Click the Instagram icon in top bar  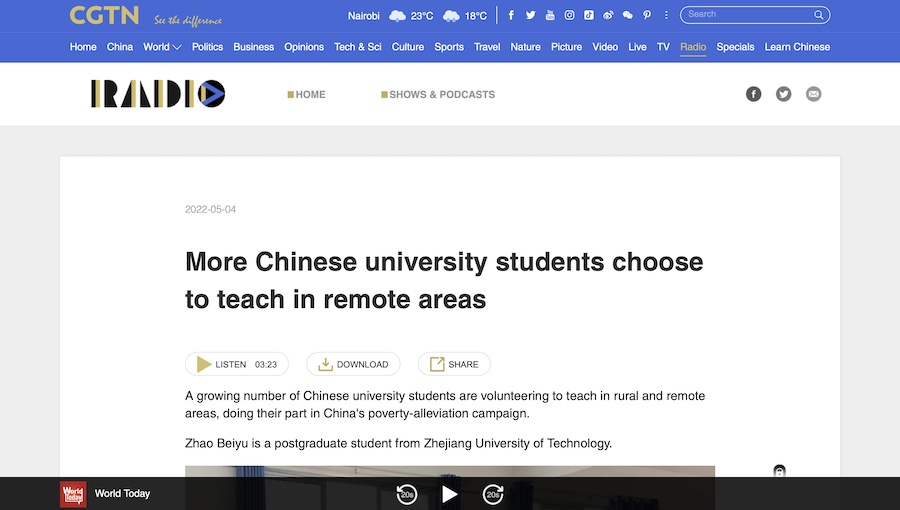569,15
